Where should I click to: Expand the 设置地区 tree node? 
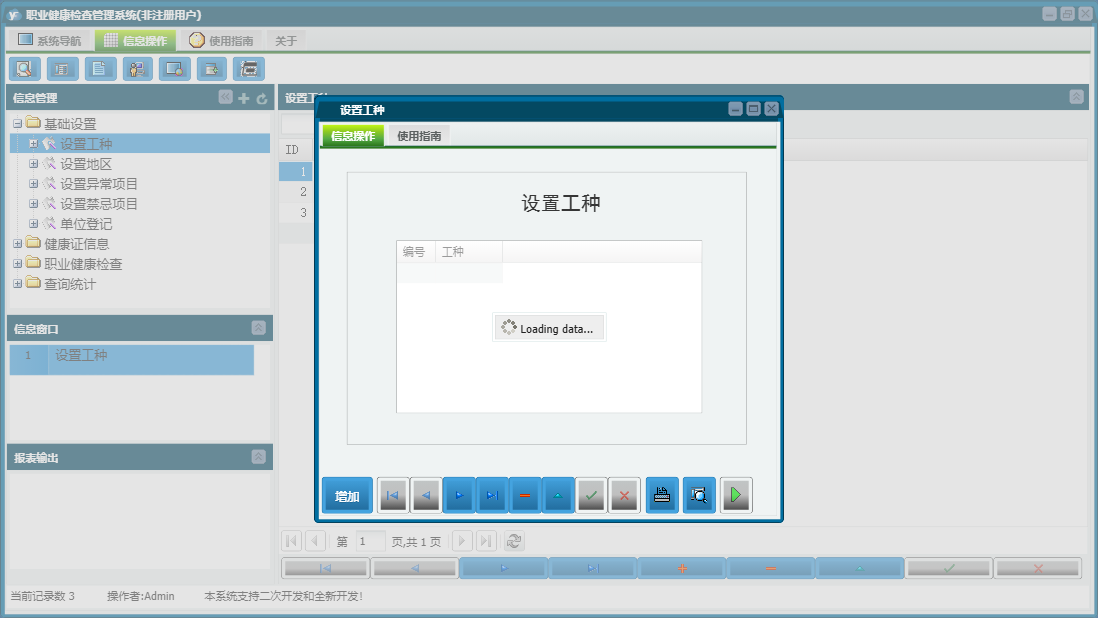tap(33, 164)
